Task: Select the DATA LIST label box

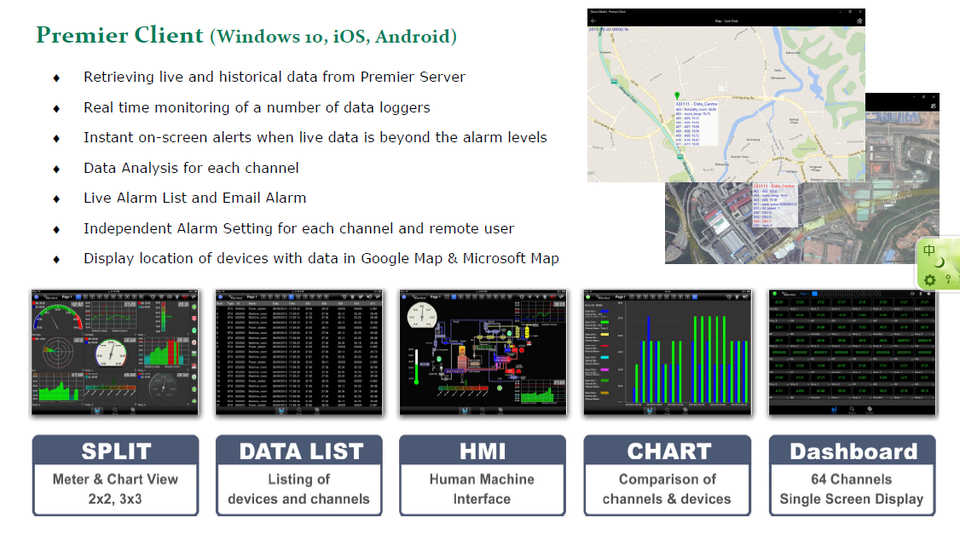Action: click(299, 476)
